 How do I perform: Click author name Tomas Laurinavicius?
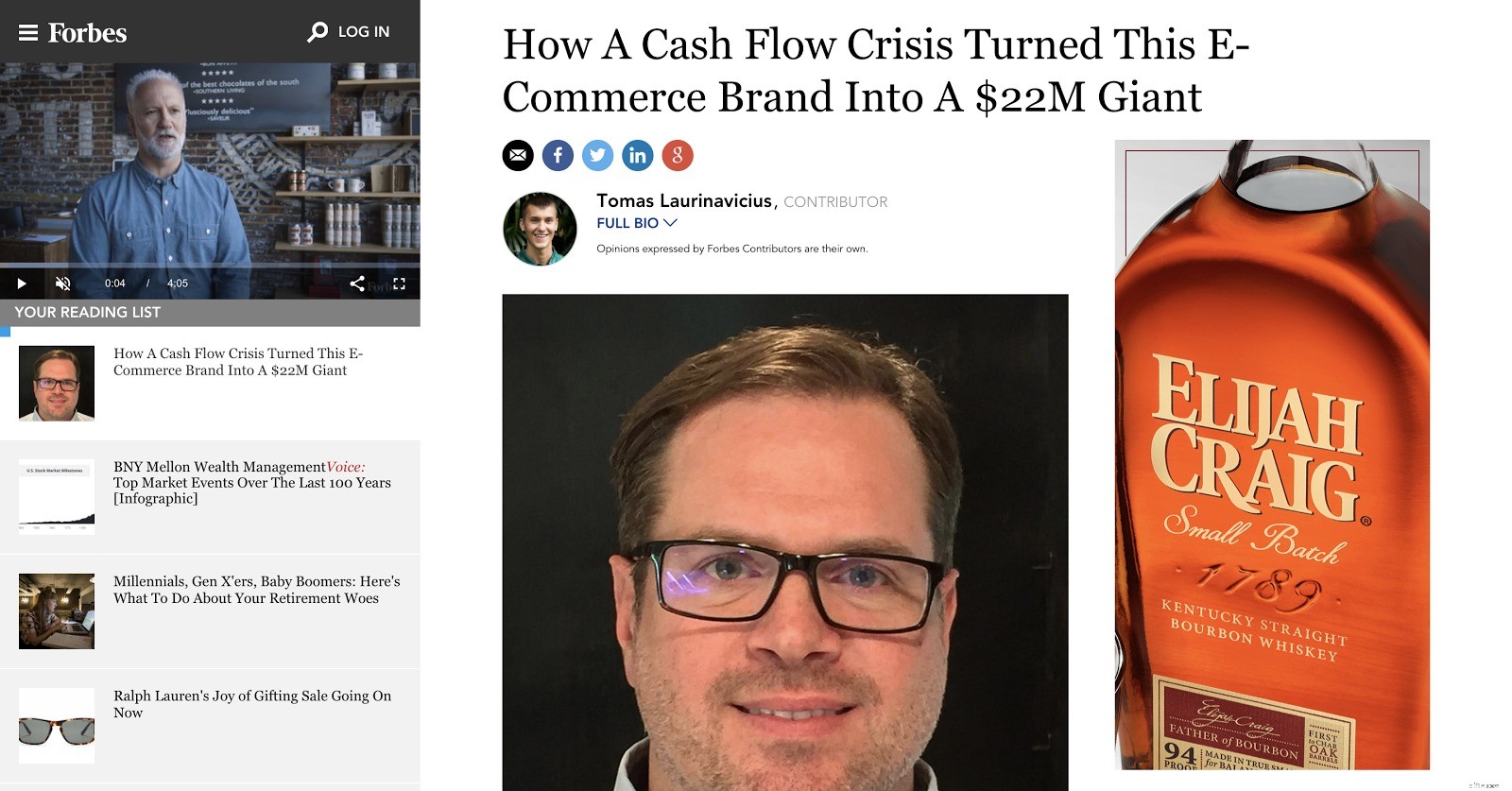[x=683, y=200]
